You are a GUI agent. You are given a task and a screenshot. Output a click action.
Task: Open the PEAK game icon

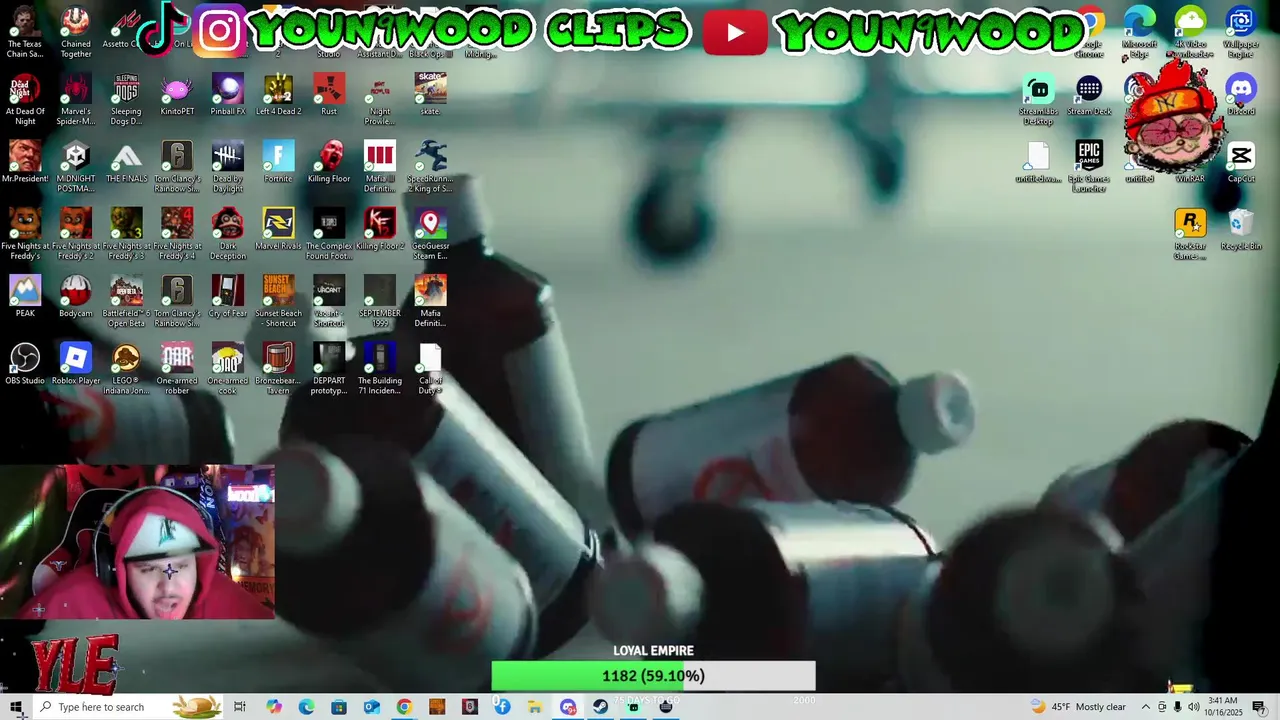[x=25, y=296]
